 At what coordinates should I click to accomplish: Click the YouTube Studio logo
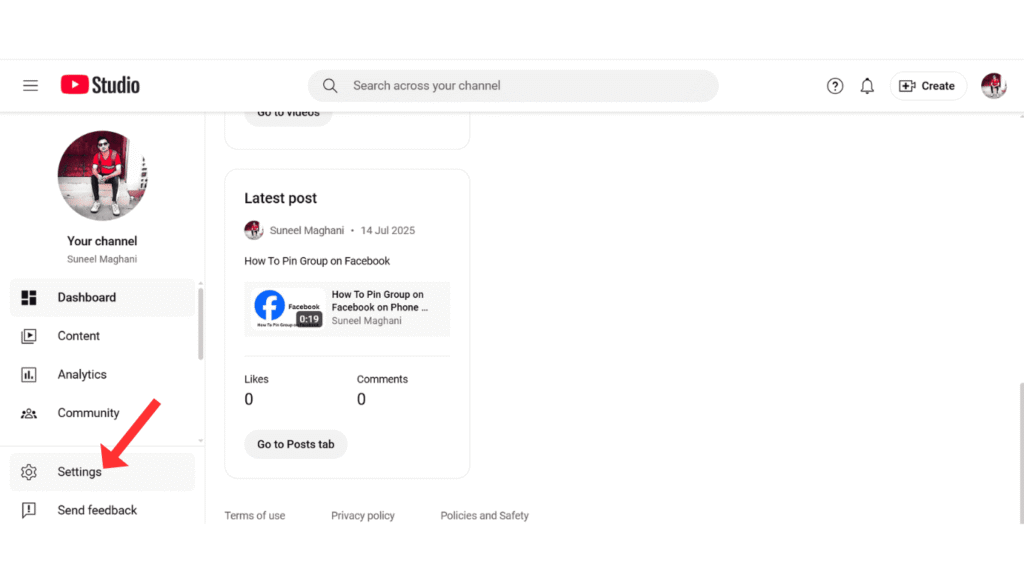point(99,85)
